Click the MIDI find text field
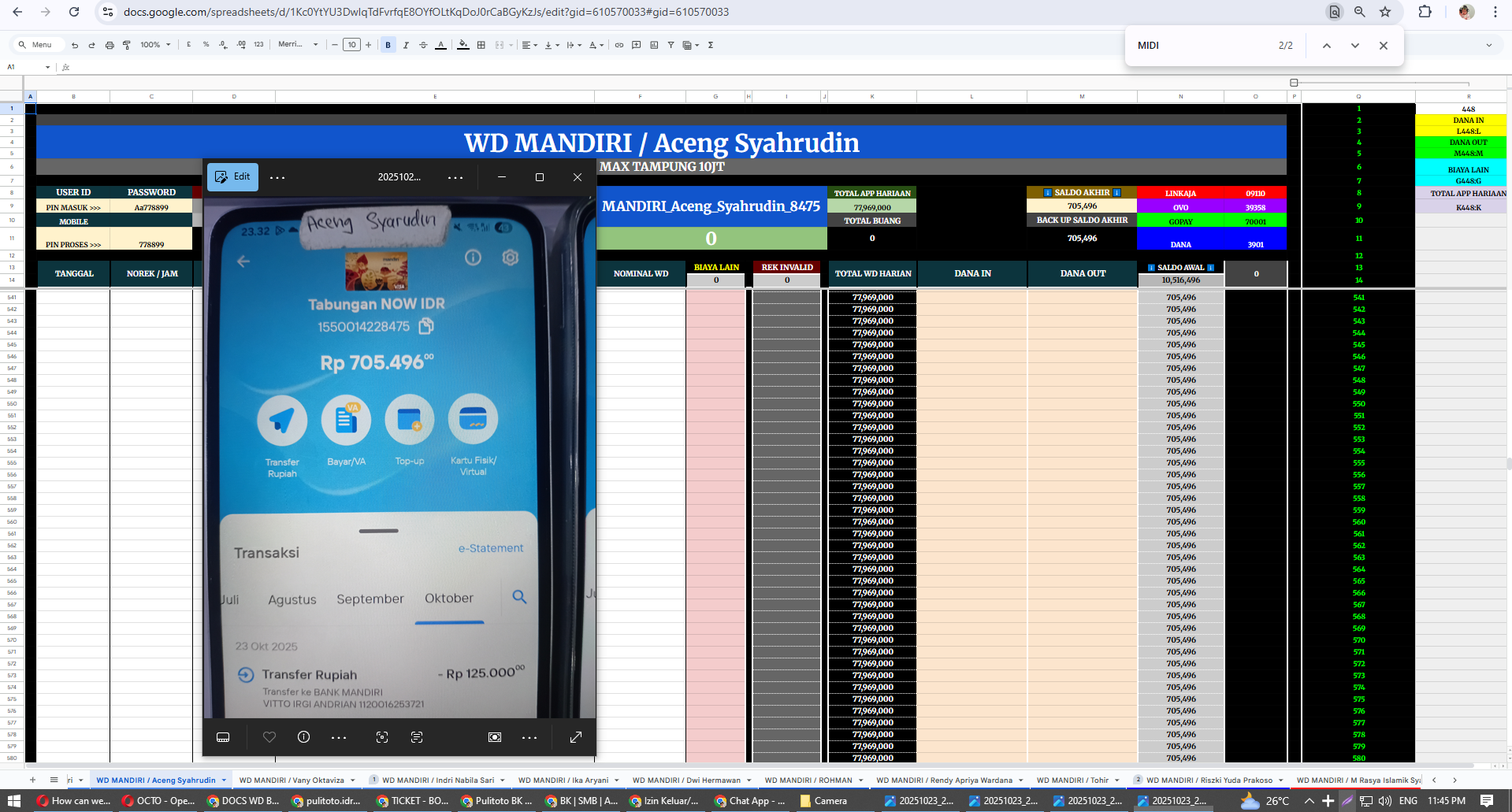 tap(1202, 46)
